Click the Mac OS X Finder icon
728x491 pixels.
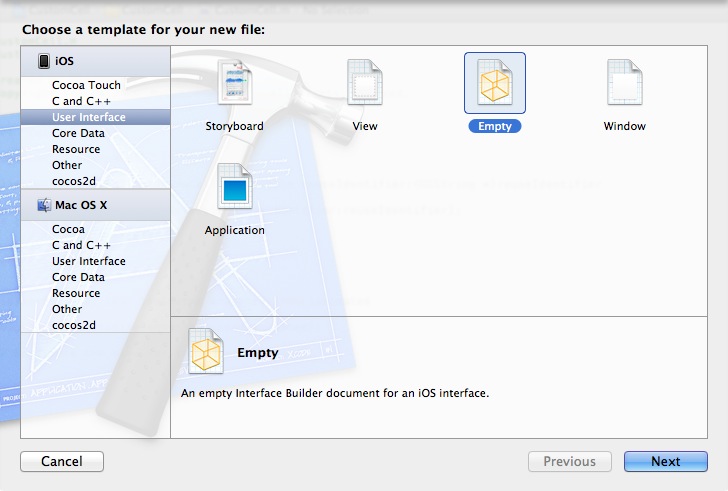pyautogui.click(x=44, y=205)
